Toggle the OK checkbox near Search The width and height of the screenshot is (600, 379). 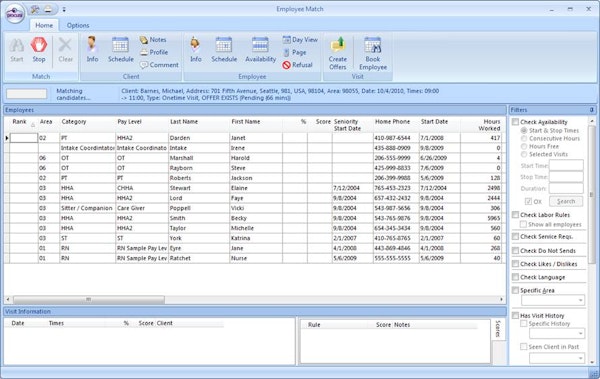click(x=528, y=201)
